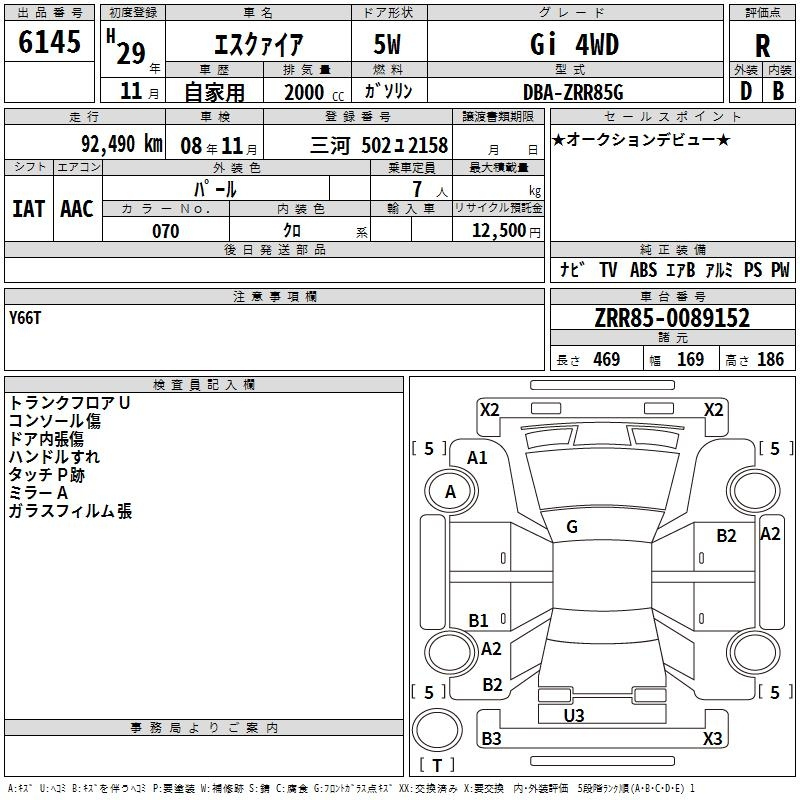
Task: Select the A1 damage marker on diagram
Action: (x=478, y=457)
